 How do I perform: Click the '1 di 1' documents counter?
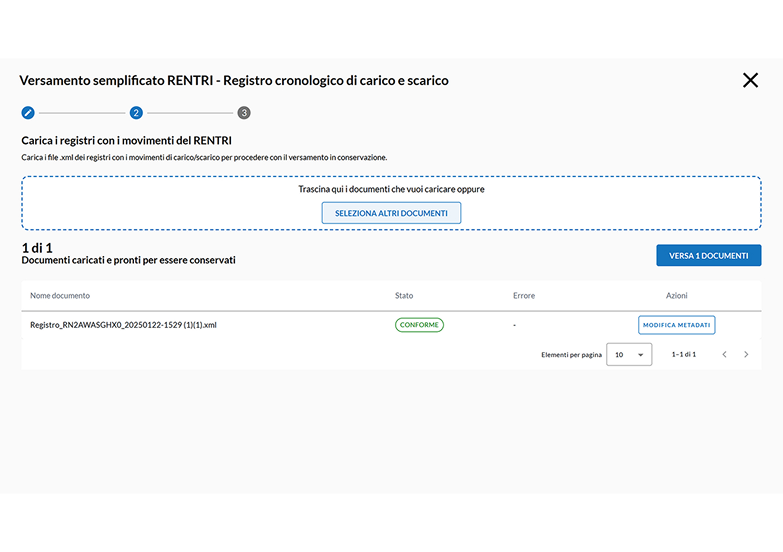tap(37, 248)
